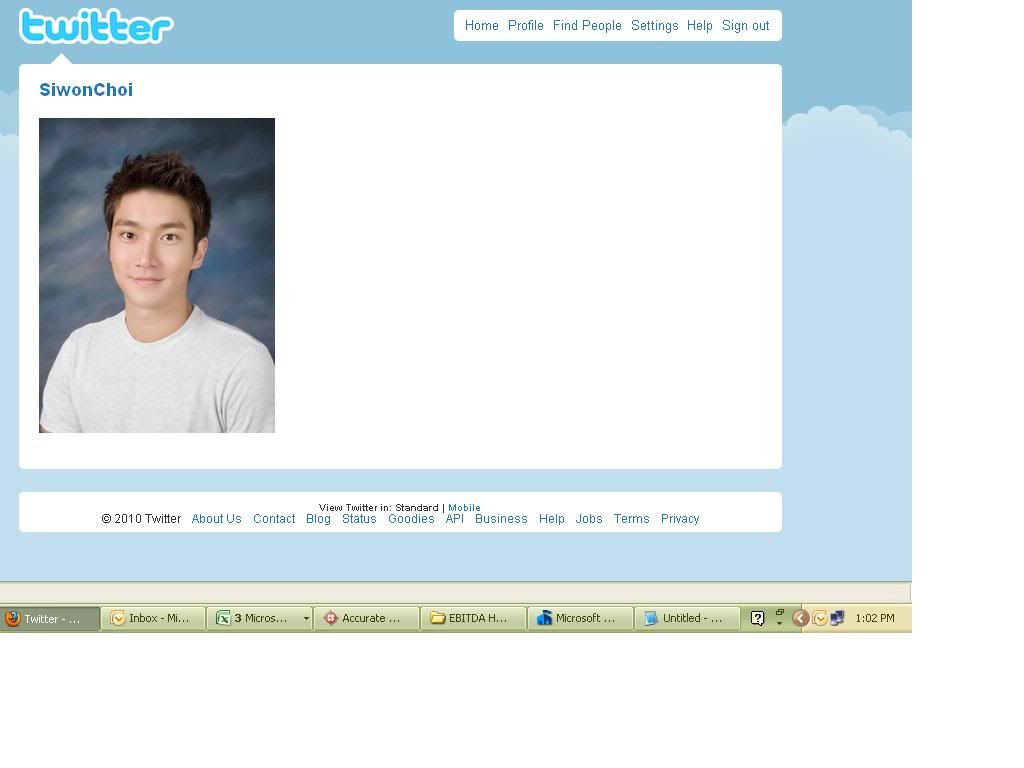Click the Outlook icon in system tray

tap(820, 618)
